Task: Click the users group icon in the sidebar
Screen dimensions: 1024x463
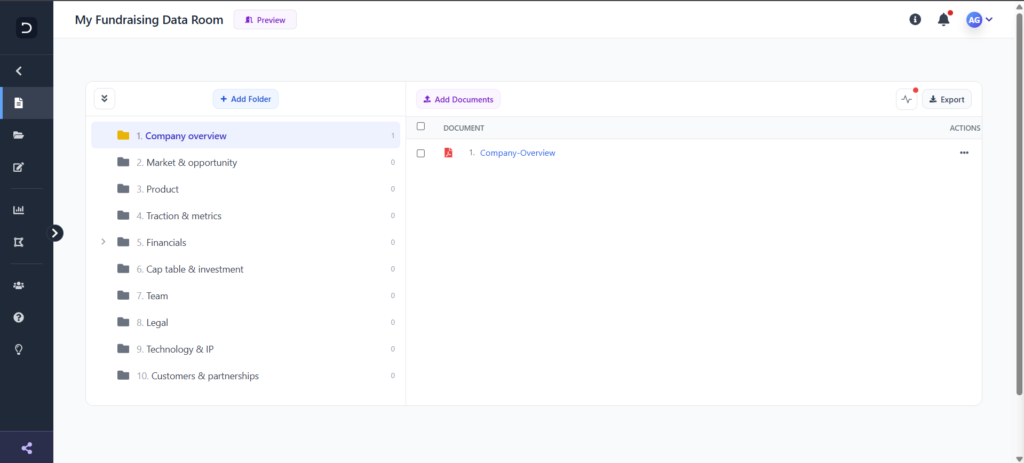Action: (18, 285)
